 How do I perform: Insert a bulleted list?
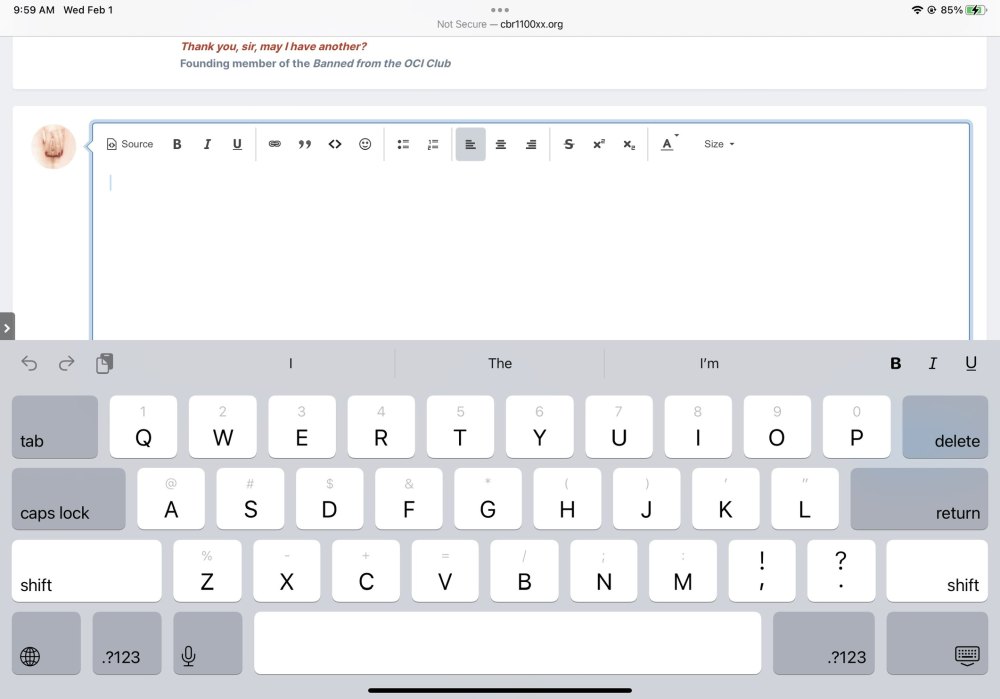click(403, 144)
